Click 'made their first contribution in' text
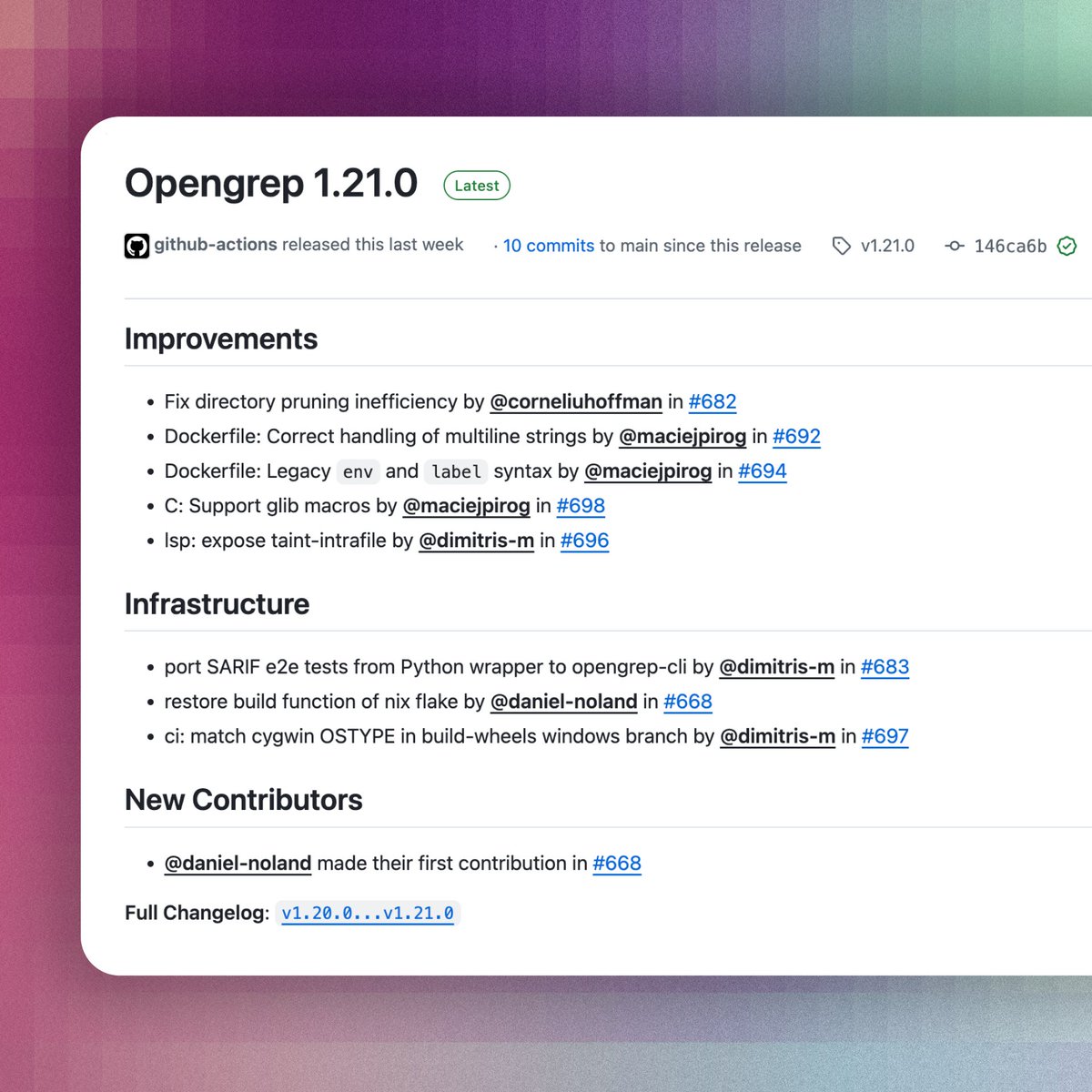Viewport: 1092px width, 1092px height. pyautogui.click(x=452, y=863)
